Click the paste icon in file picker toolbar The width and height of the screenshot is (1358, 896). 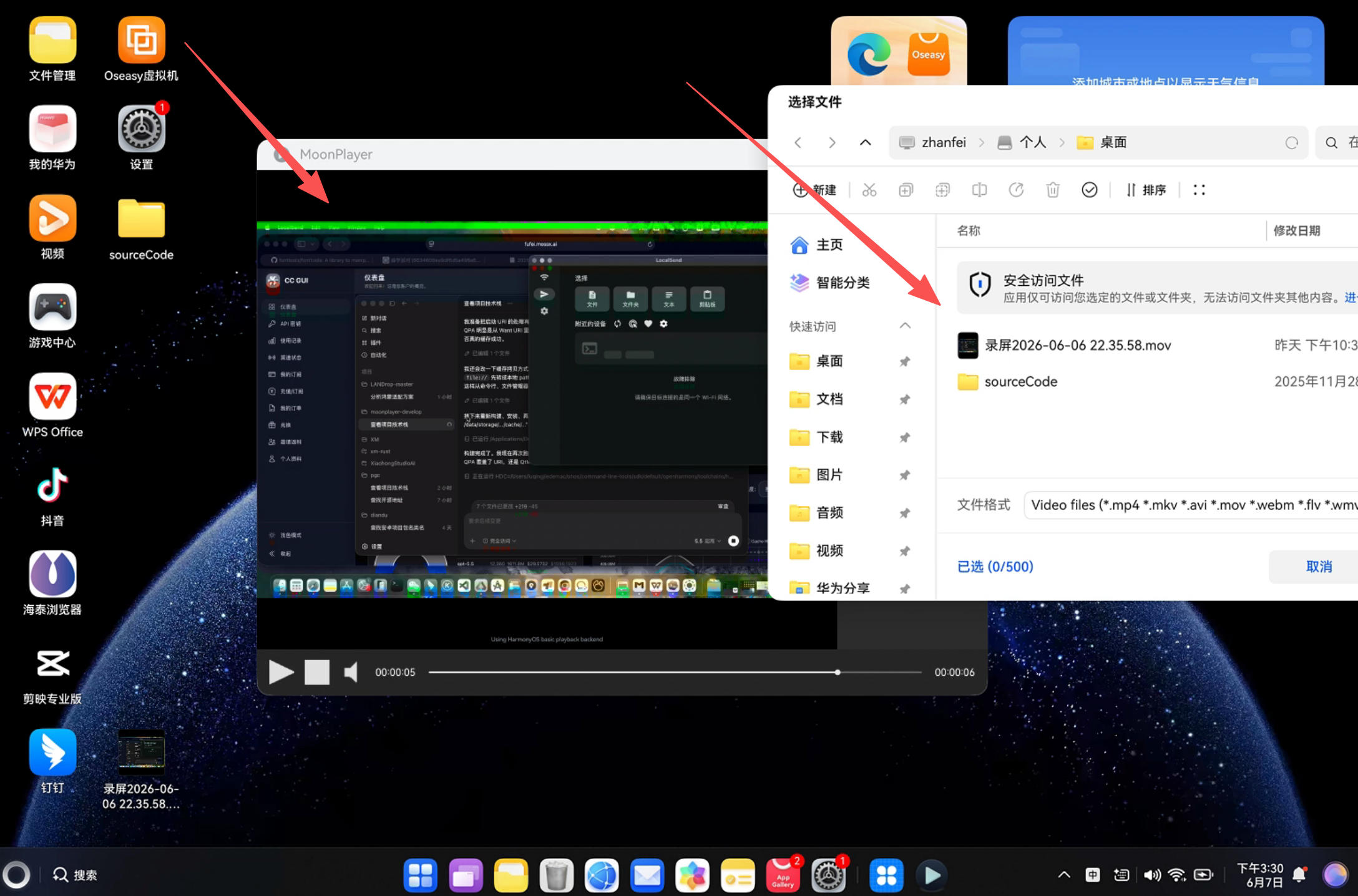pyautogui.click(x=942, y=190)
